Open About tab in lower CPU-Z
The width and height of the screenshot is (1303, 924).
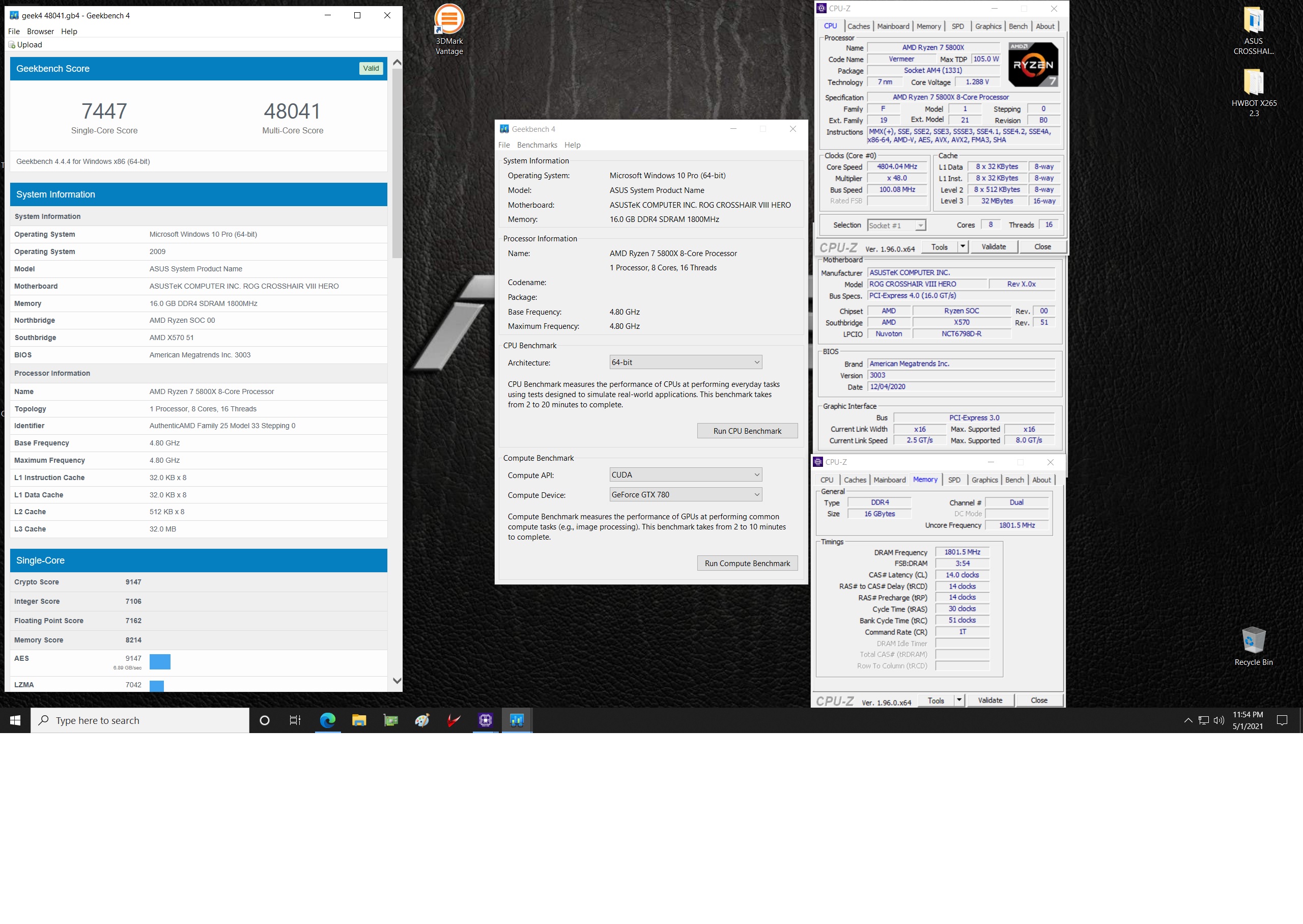(x=1041, y=480)
